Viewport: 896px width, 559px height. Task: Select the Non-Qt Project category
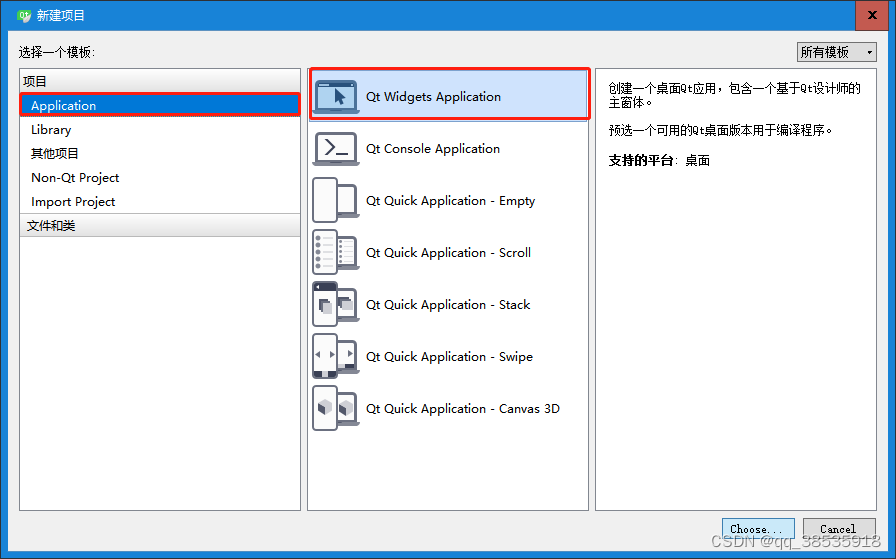pyautogui.click(x=160, y=178)
